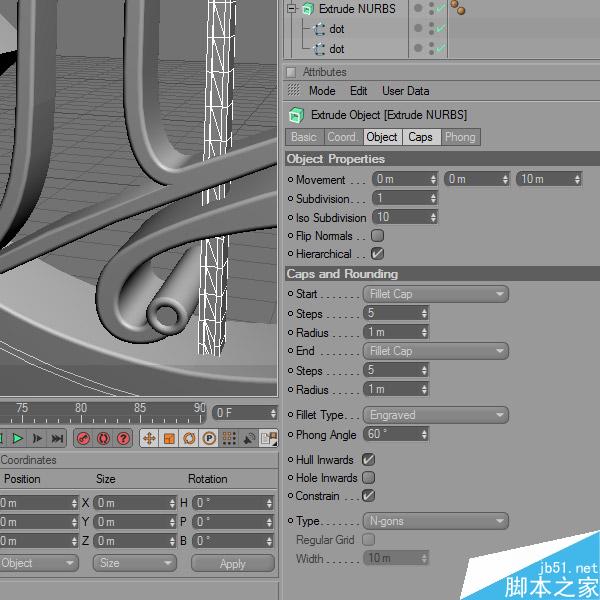The width and height of the screenshot is (600, 600).
Task: Click the Regular Grid checkbox
Action: click(x=368, y=540)
